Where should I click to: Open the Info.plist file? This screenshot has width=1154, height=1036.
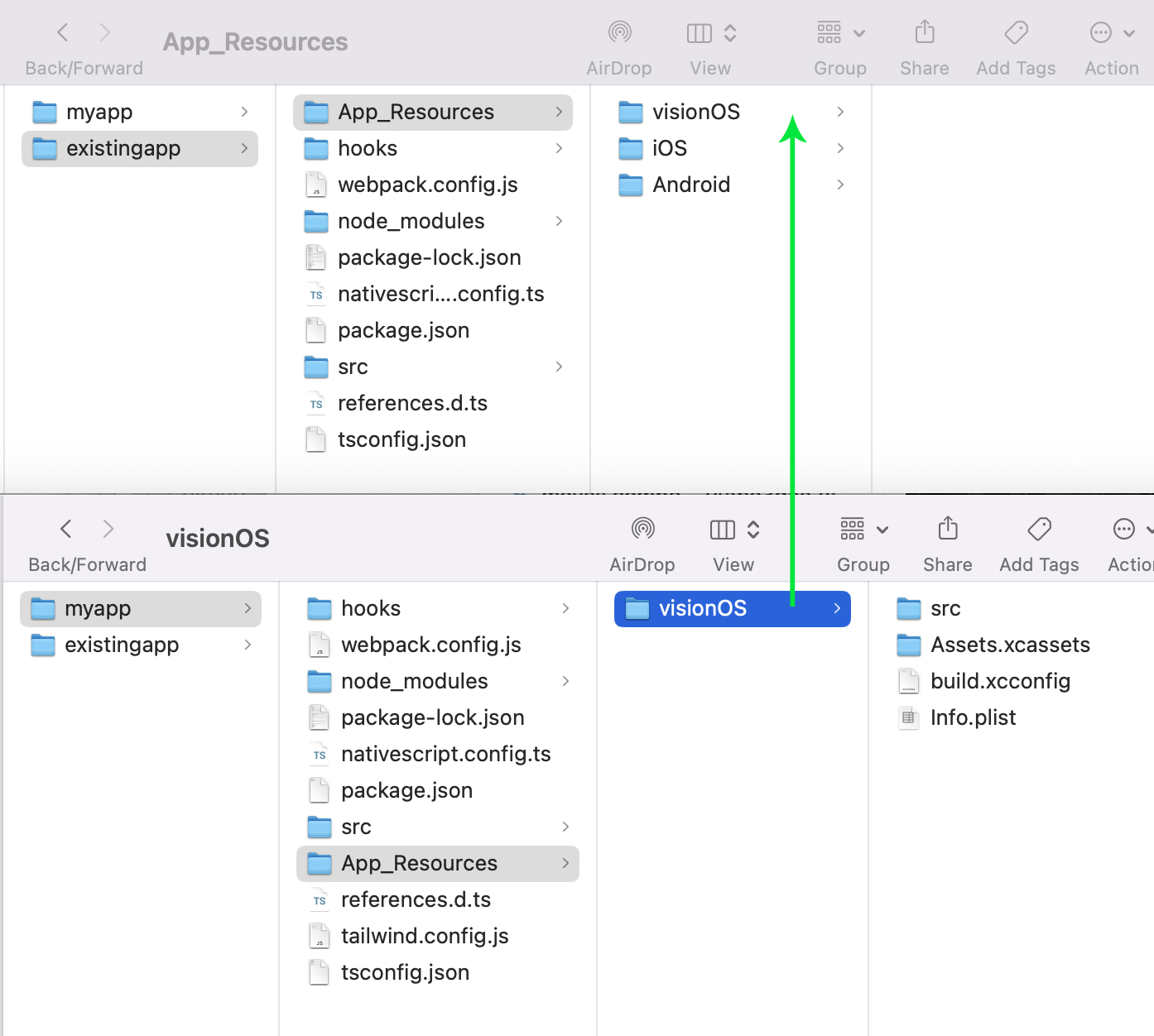click(x=974, y=717)
